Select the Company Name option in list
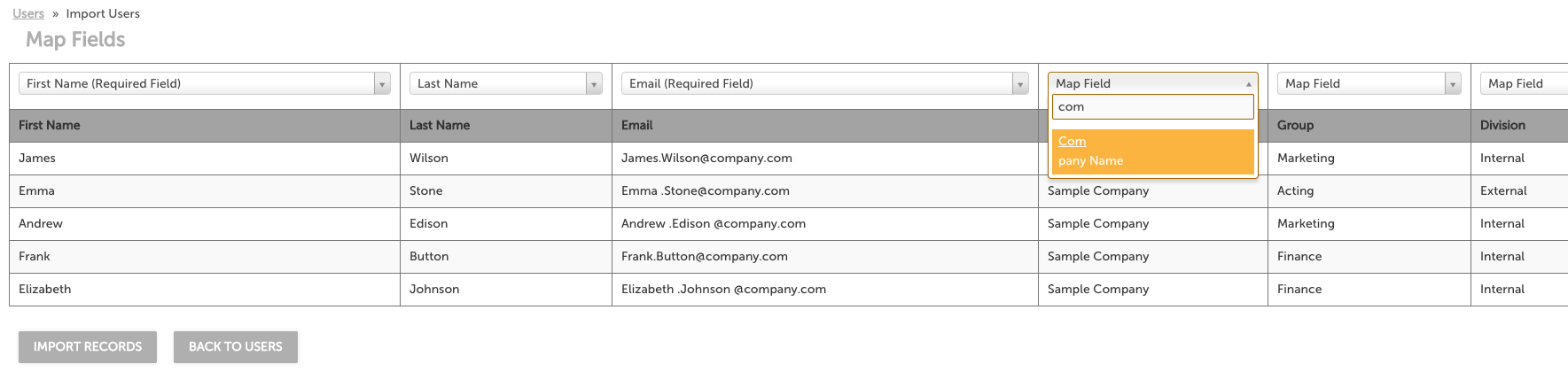The width and height of the screenshot is (1568, 372). click(1152, 151)
